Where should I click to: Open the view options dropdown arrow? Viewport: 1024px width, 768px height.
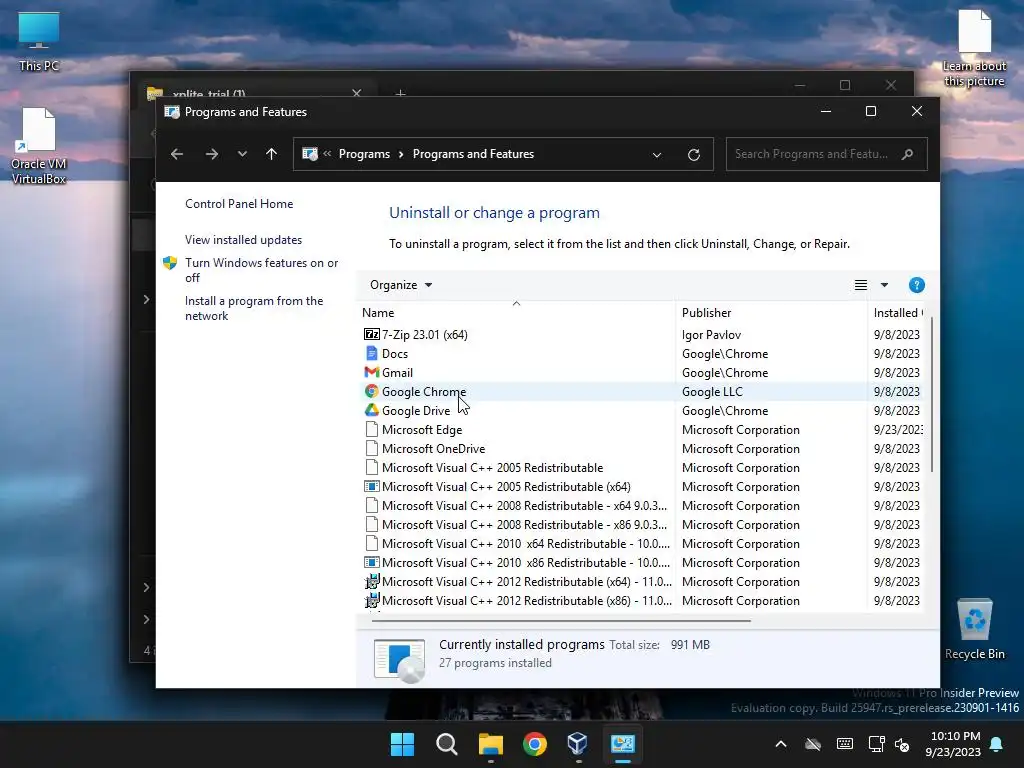(x=884, y=285)
